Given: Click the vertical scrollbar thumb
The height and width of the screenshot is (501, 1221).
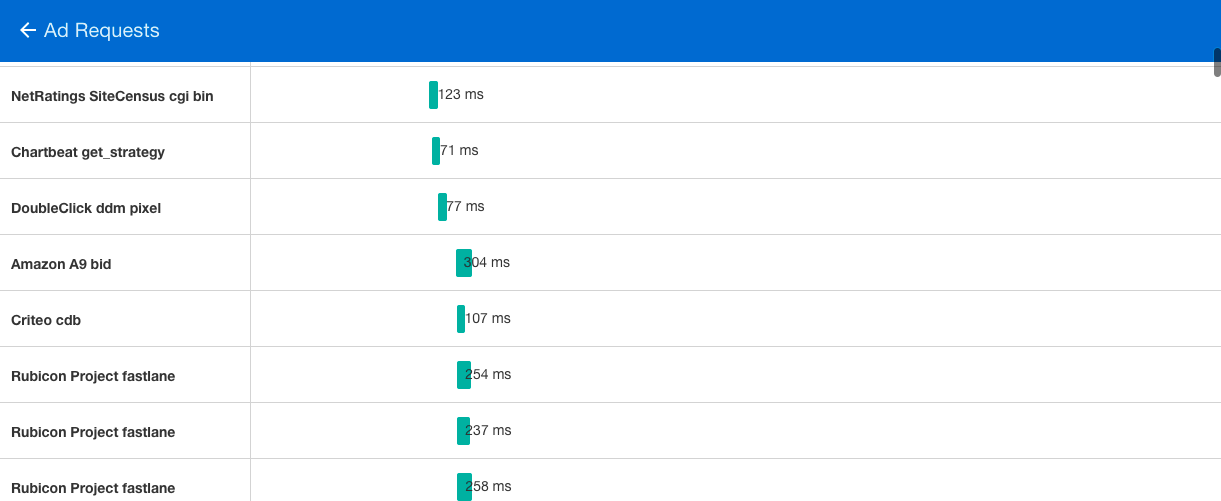Looking at the screenshot, I should tap(1217, 62).
